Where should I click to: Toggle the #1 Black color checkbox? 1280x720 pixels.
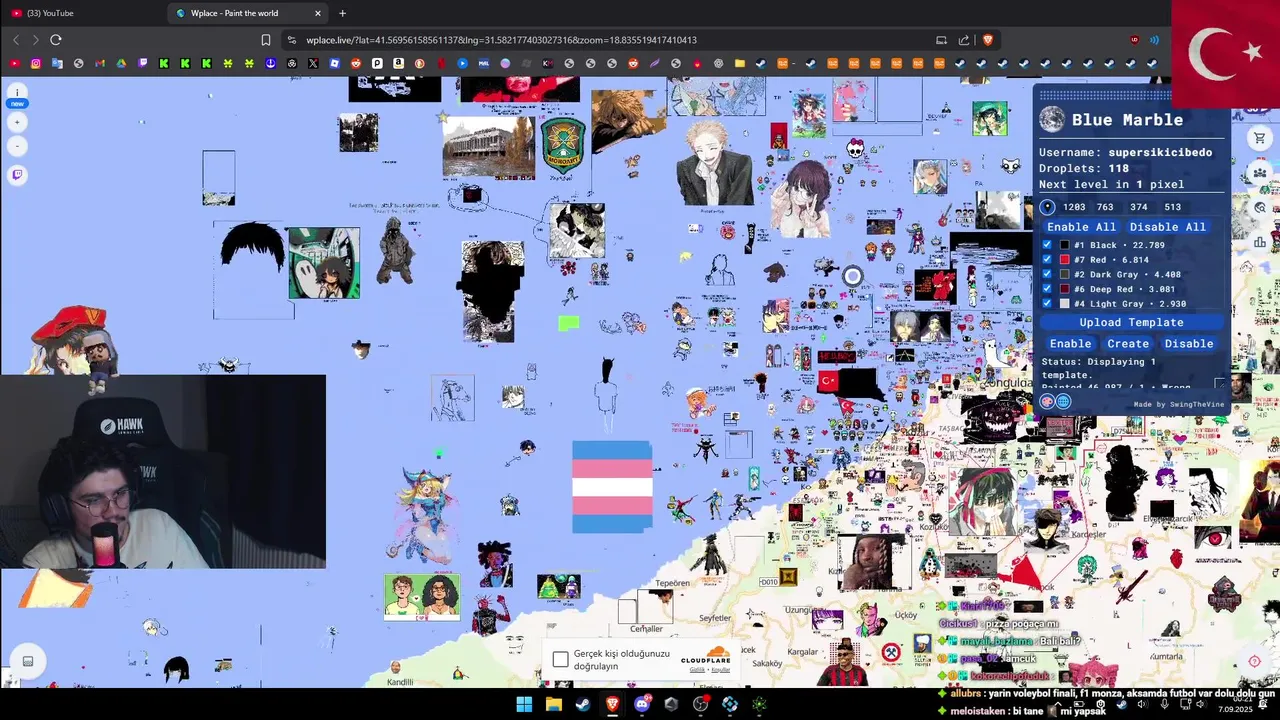(x=1047, y=245)
